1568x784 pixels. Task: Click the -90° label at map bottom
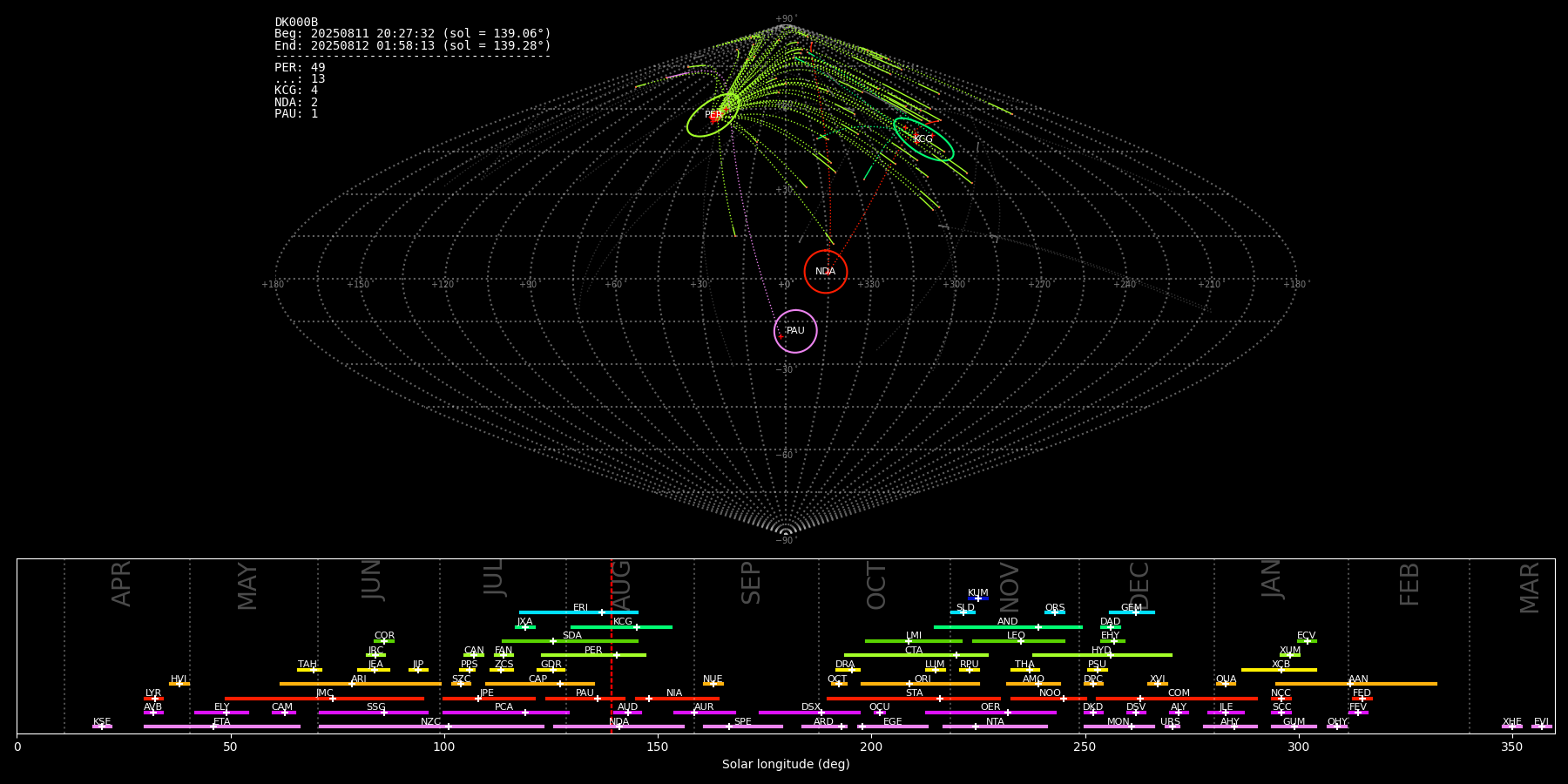[x=786, y=541]
